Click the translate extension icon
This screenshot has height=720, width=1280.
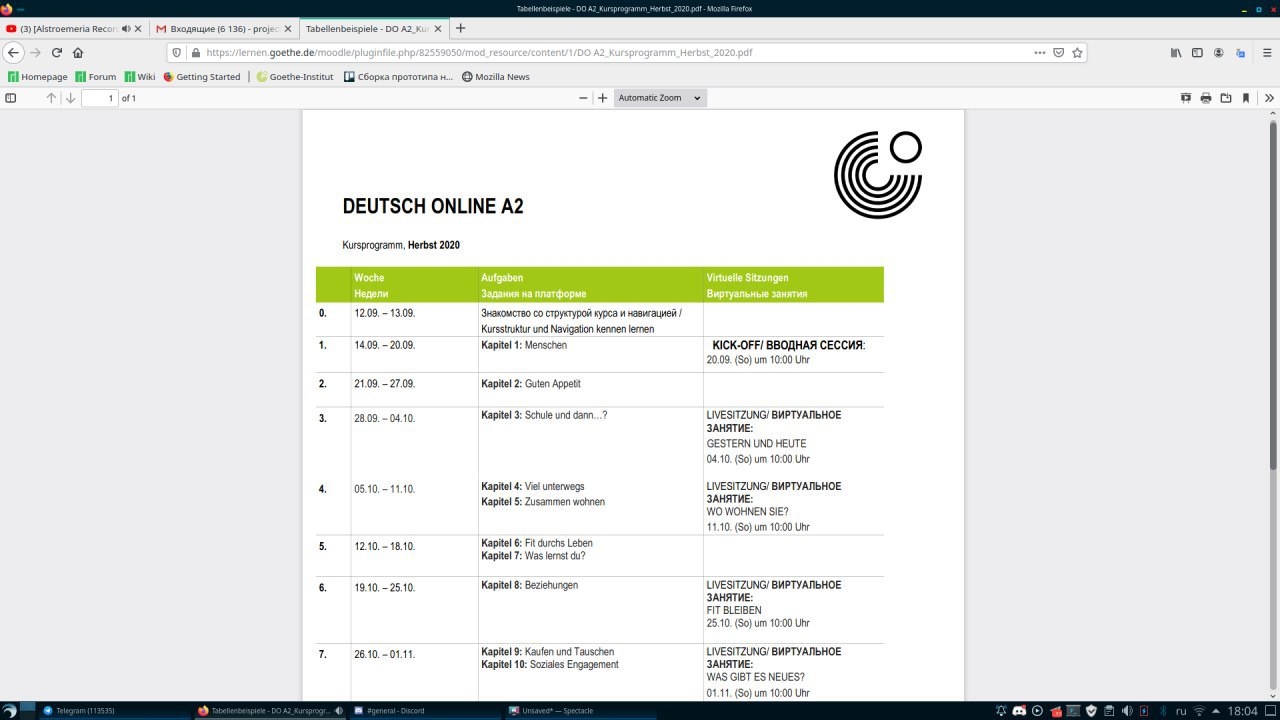click(x=1240, y=52)
